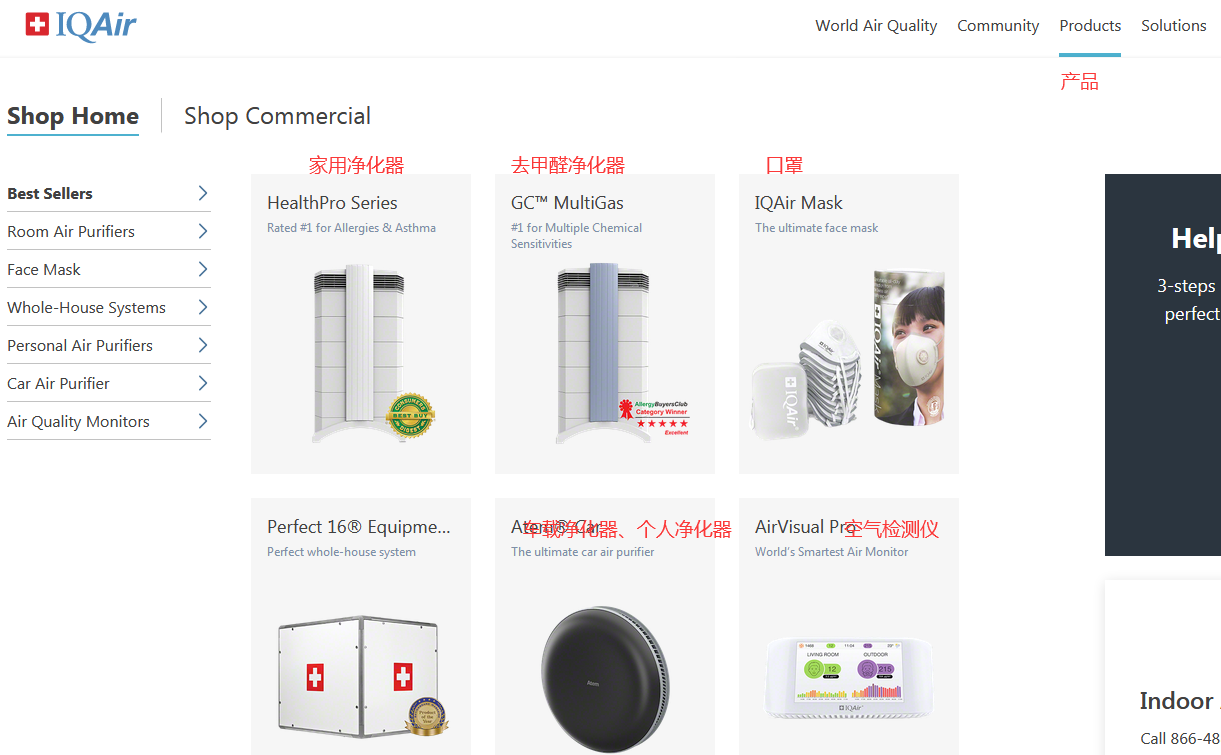Expand the Car Air Purifier chevron

(x=202, y=383)
